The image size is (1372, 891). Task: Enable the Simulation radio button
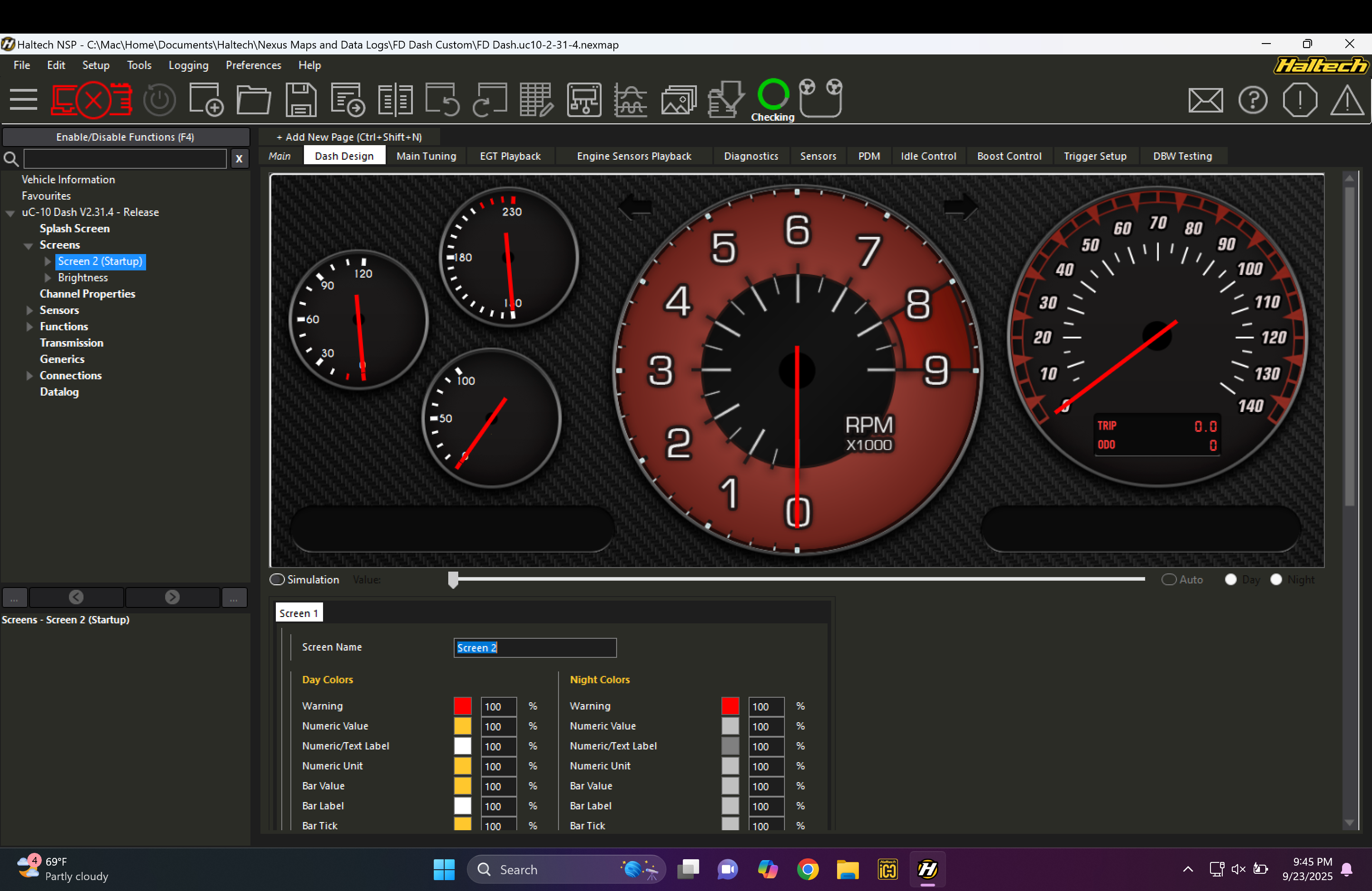277,580
